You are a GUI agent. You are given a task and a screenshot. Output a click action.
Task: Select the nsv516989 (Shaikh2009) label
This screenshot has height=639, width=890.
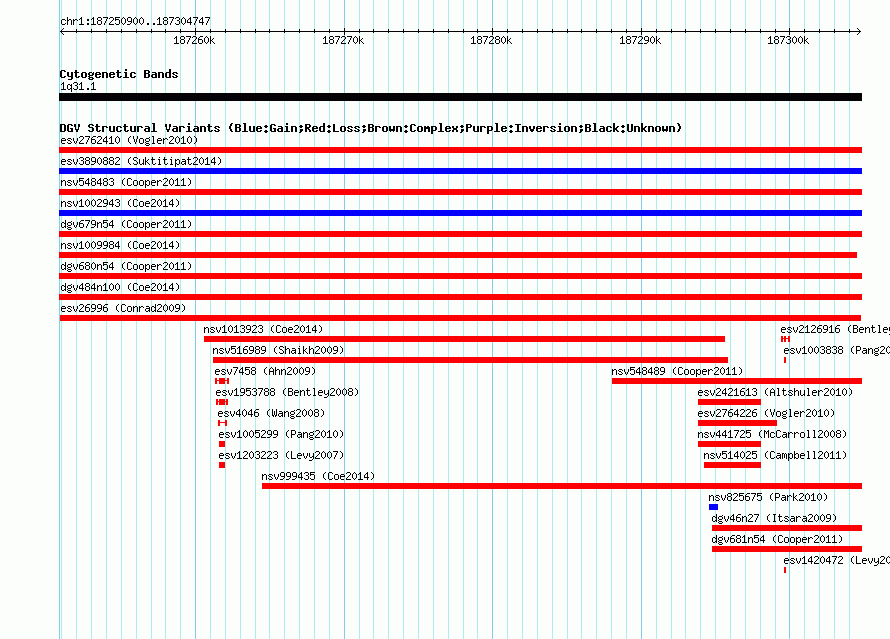click(x=278, y=350)
